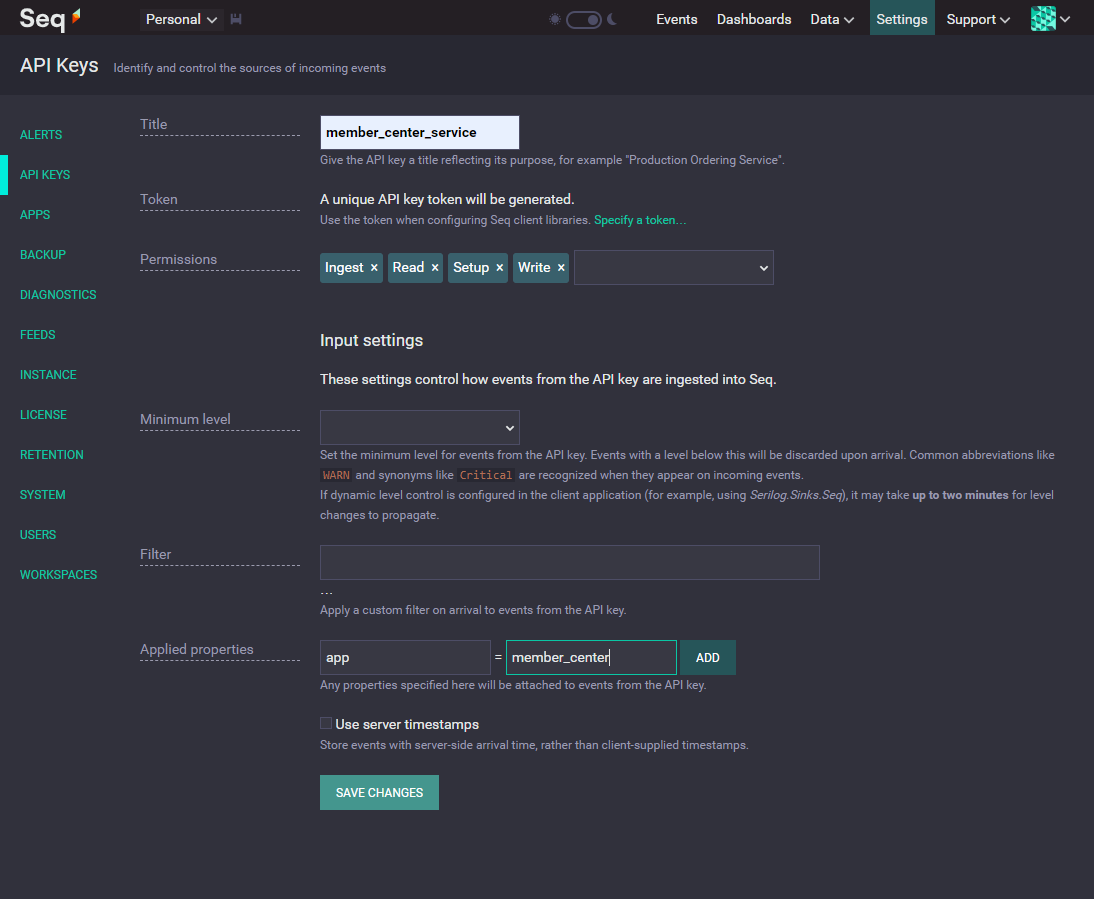Focus the Filter input field

pos(569,563)
